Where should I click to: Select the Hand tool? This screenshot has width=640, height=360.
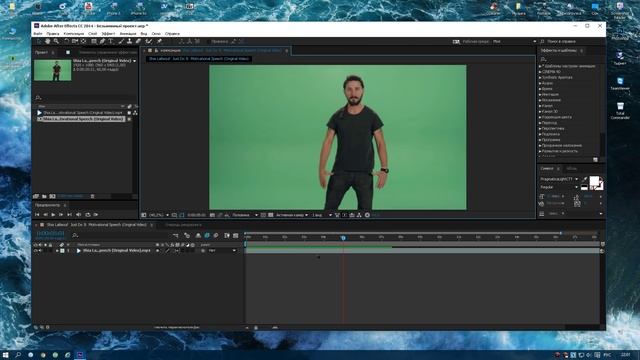click(x=47, y=41)
